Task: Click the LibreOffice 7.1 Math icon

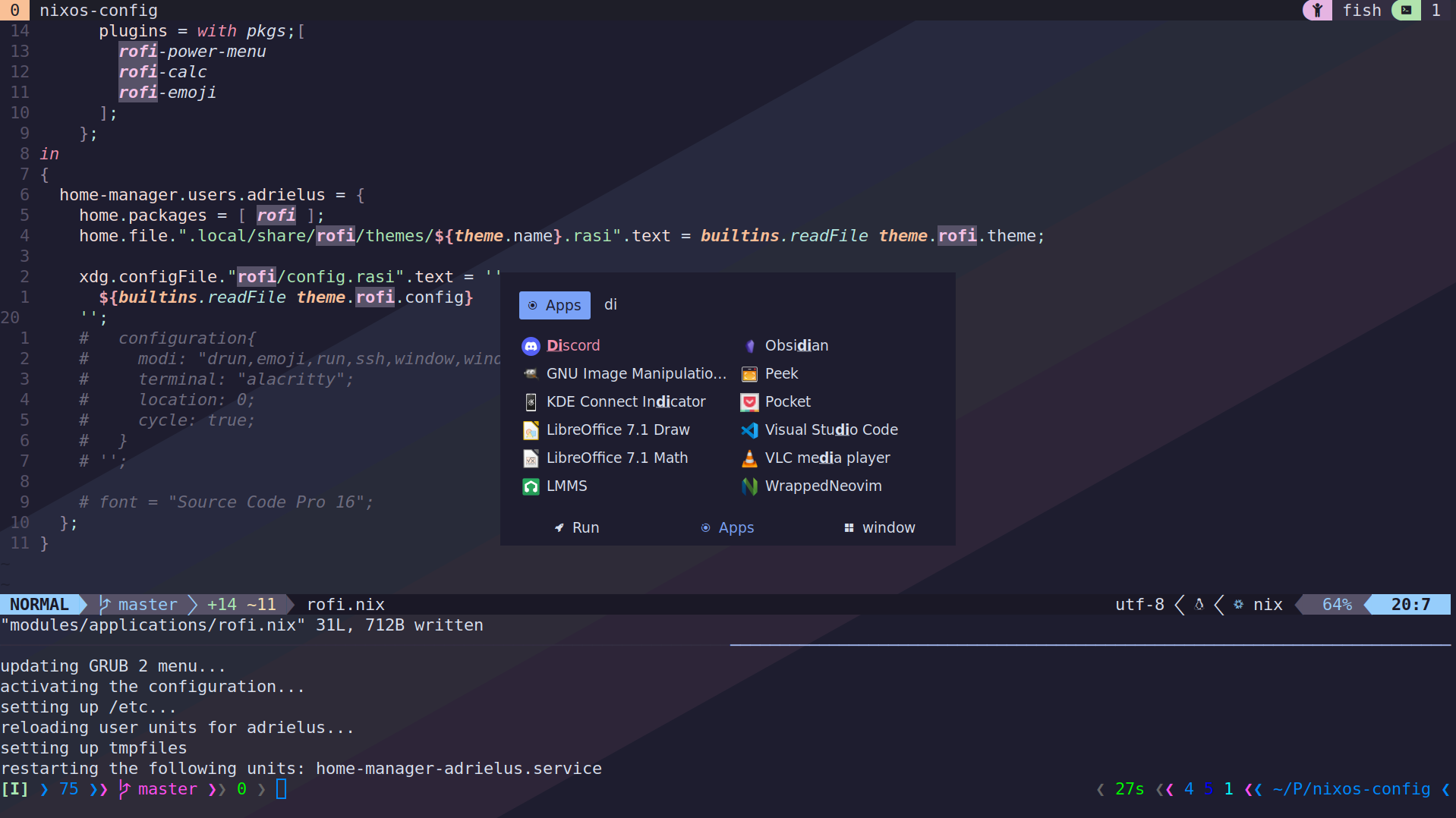Action: pyautogui.click(x=531, y=458)
